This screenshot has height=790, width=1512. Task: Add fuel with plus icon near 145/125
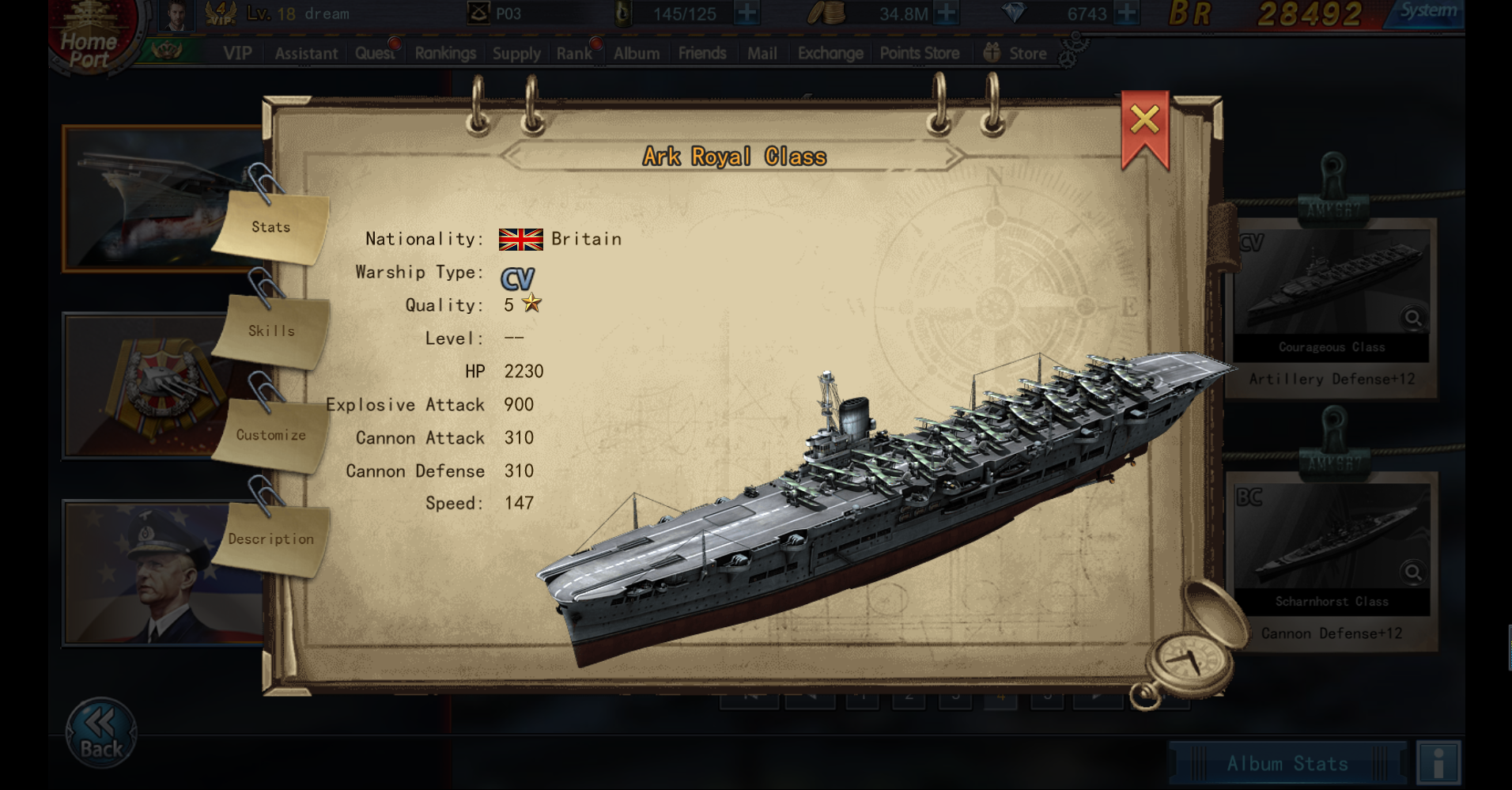coord(747,13)
